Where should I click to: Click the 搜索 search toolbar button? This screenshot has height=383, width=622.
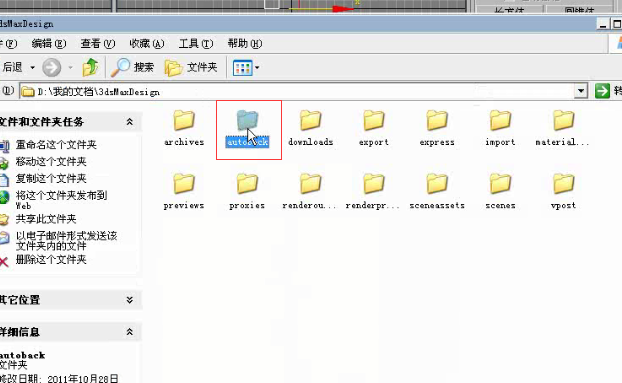tap(132, 67)
